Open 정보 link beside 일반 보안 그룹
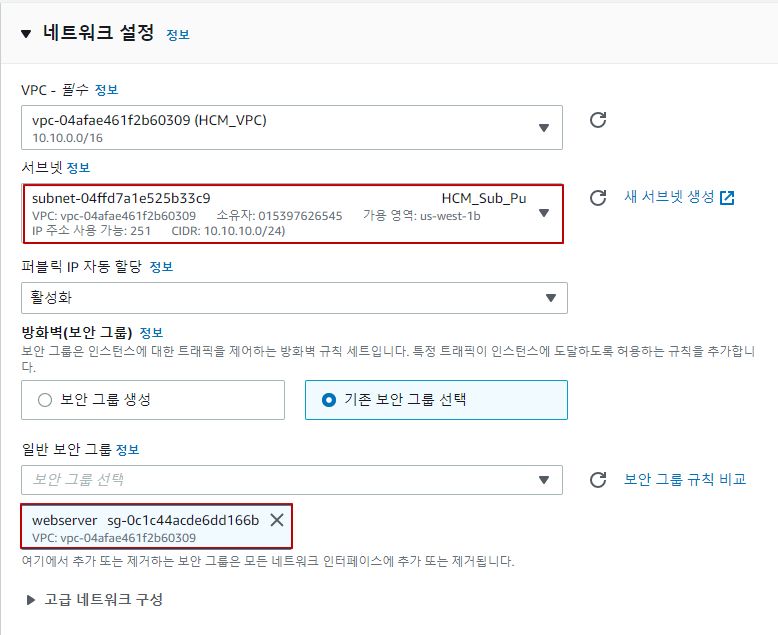Viewport: 778px width, 635px height. click(128, 449)
